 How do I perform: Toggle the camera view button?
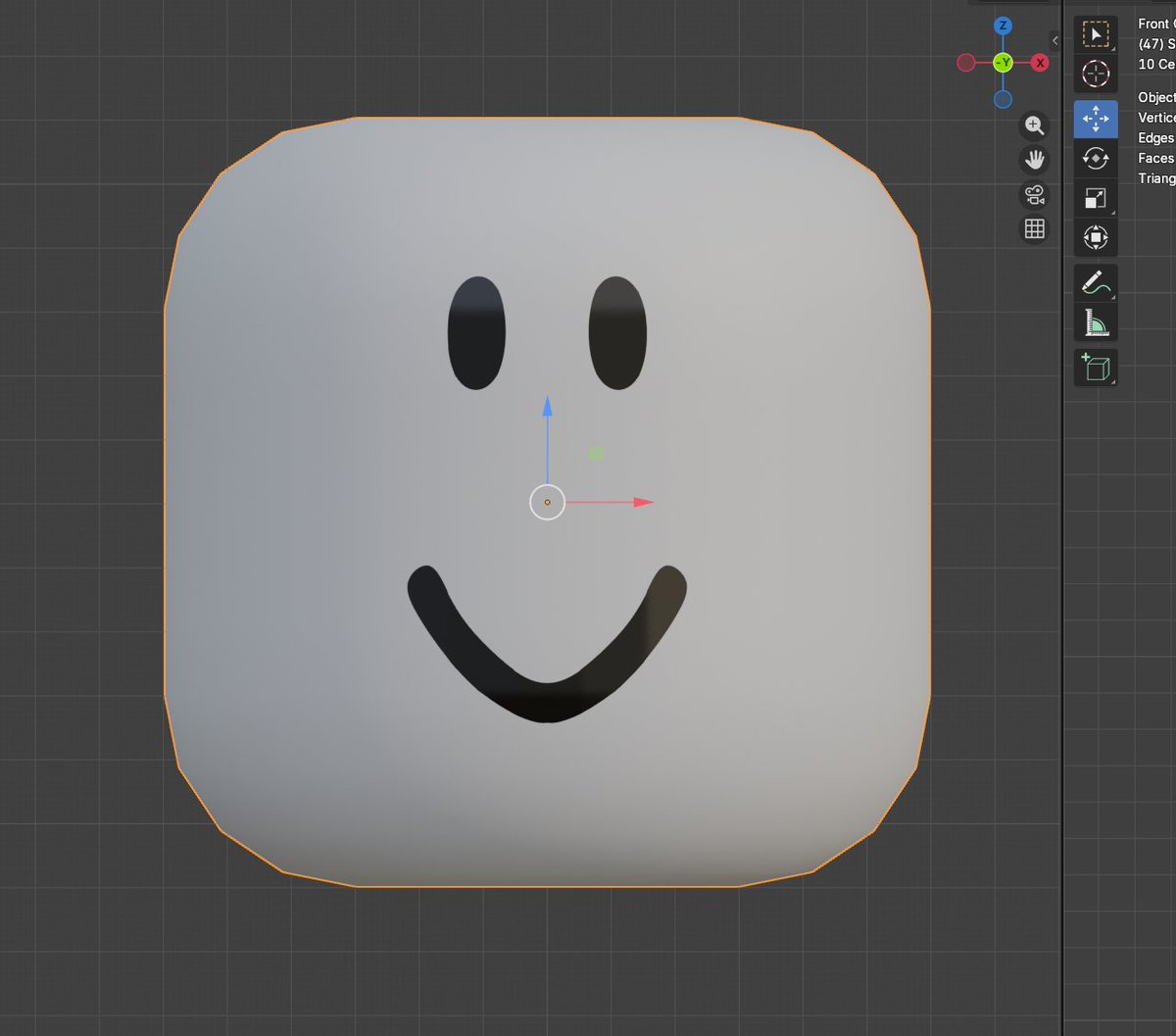pyautogui.click(x=1034, y=194)
